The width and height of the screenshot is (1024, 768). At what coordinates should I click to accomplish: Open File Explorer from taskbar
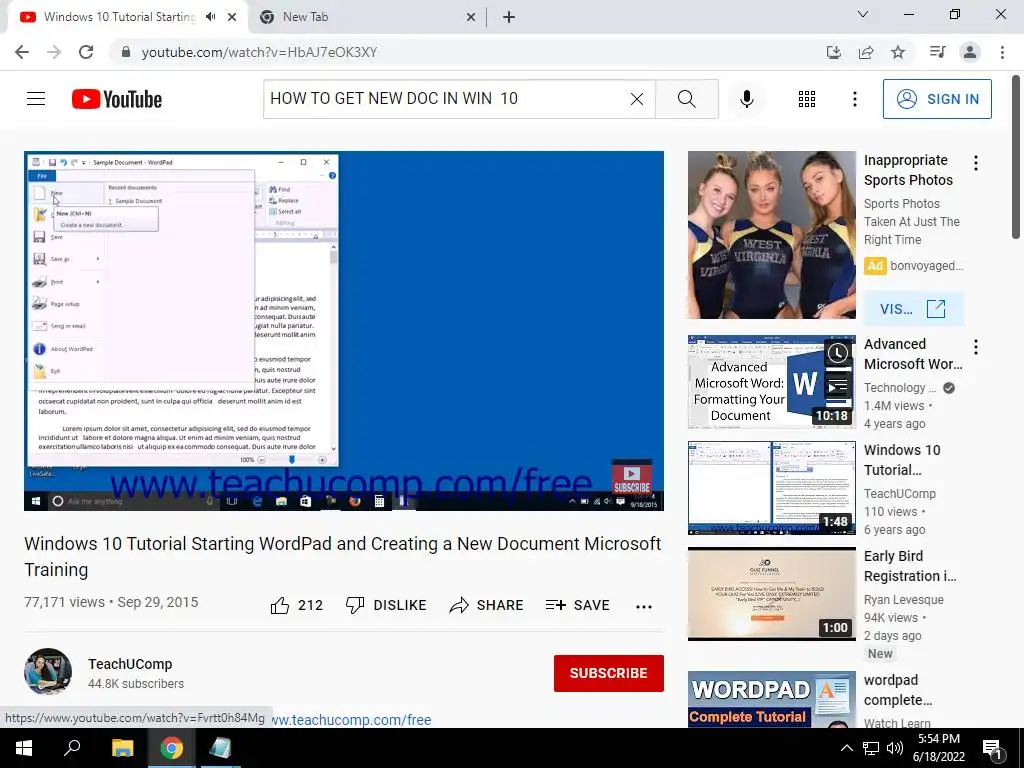pos(122,748)
